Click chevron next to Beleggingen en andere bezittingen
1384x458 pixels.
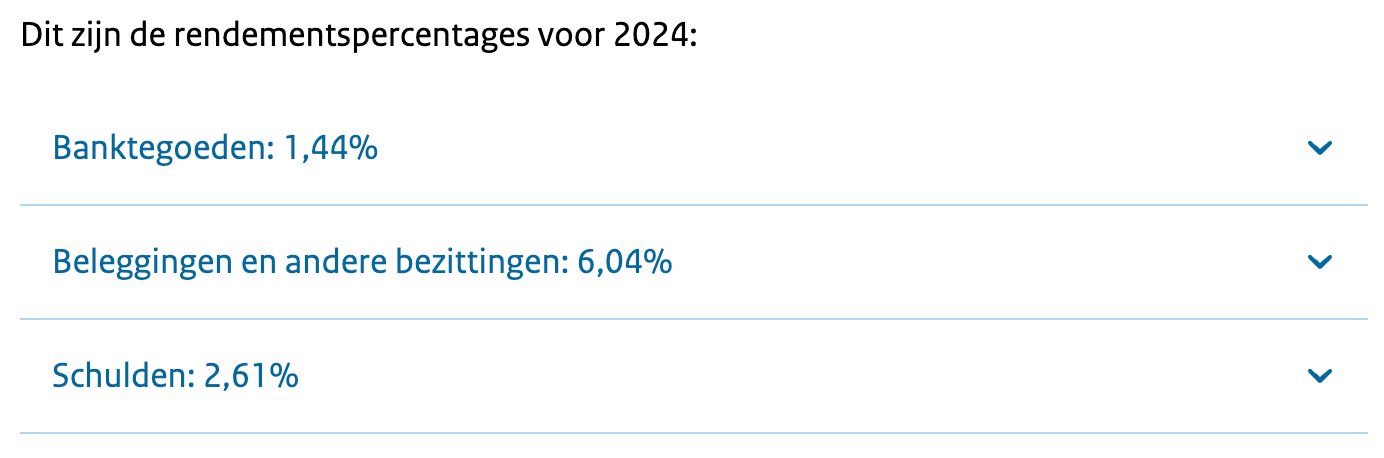pyautogui.click(x=1320, y=263)
